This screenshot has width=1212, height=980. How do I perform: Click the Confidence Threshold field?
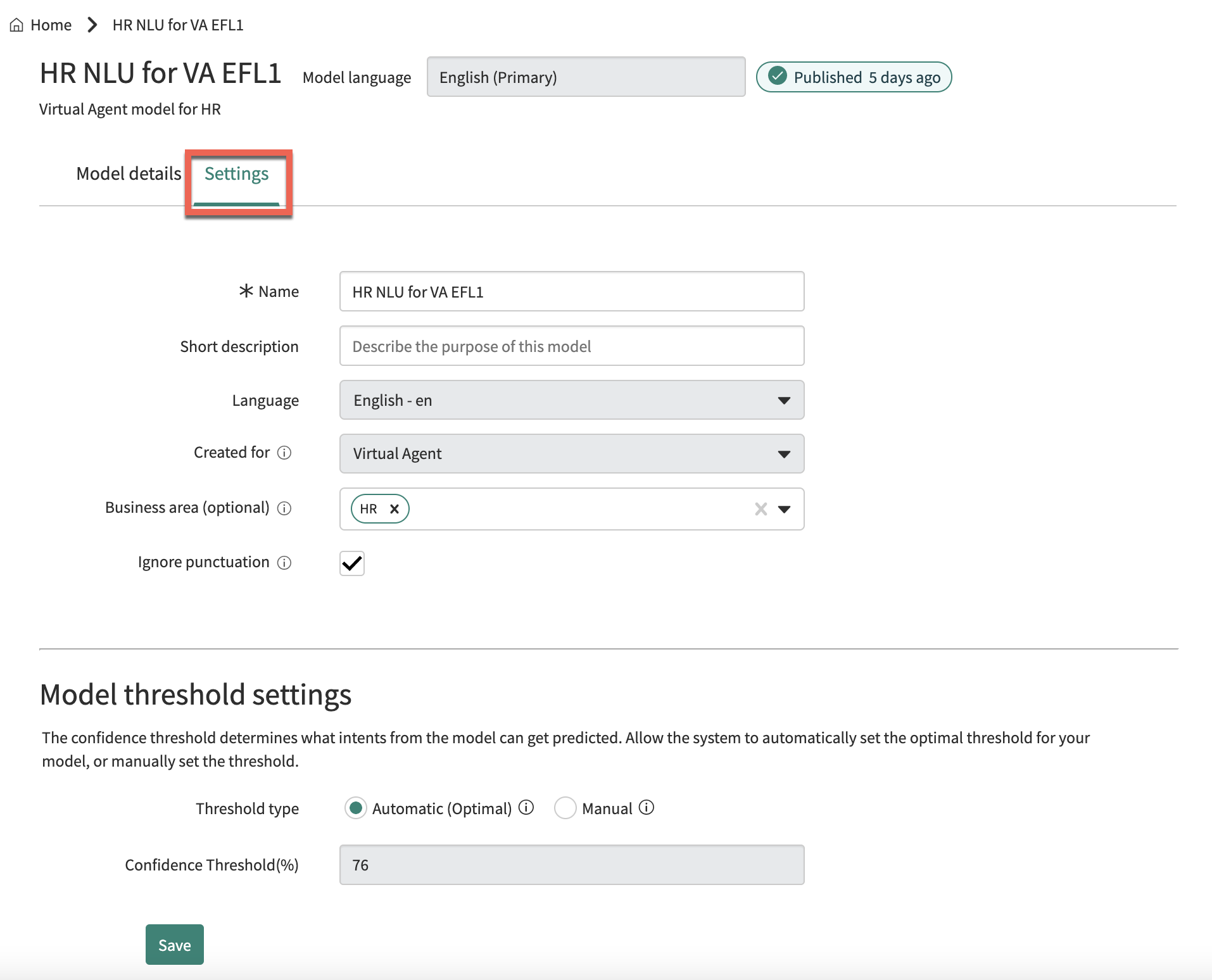[572, 865]
